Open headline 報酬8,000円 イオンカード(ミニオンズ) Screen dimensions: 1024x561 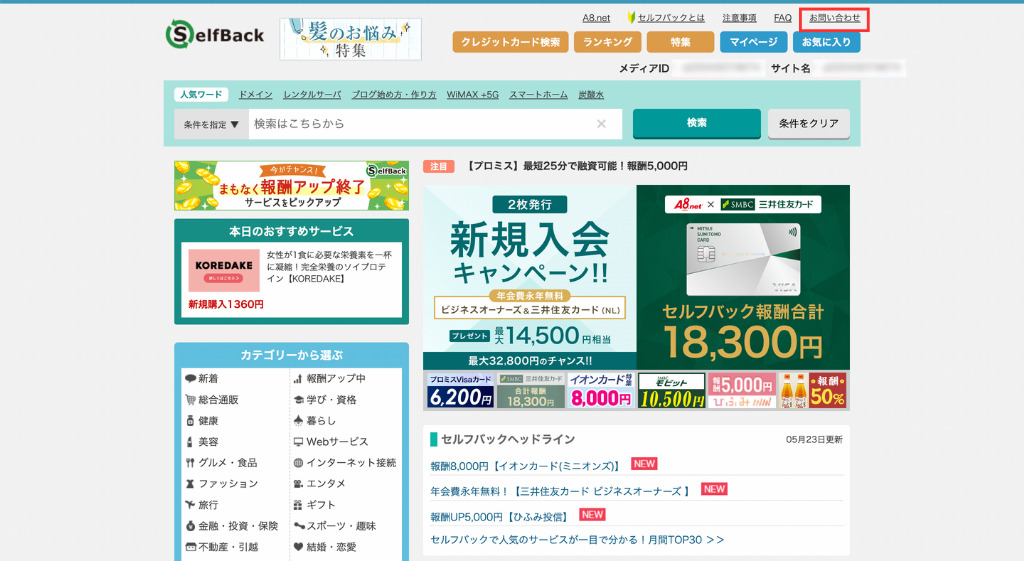point(525,466)
